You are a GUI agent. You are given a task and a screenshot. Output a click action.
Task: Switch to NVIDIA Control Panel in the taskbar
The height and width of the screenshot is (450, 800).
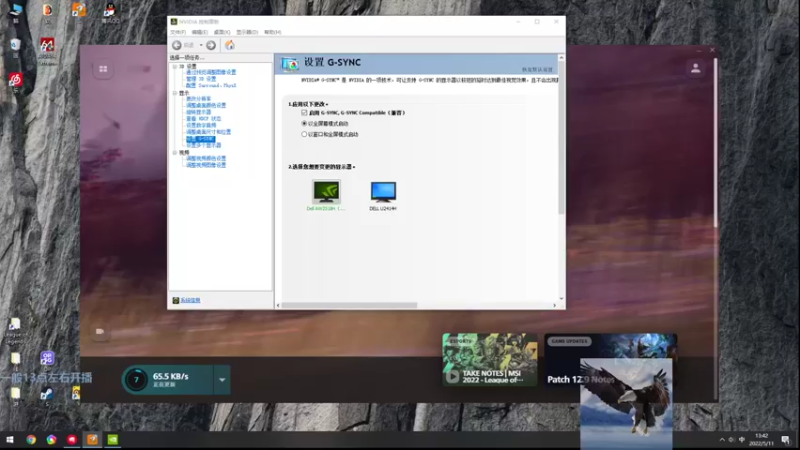pyautogui.click(x=113, y=440)
